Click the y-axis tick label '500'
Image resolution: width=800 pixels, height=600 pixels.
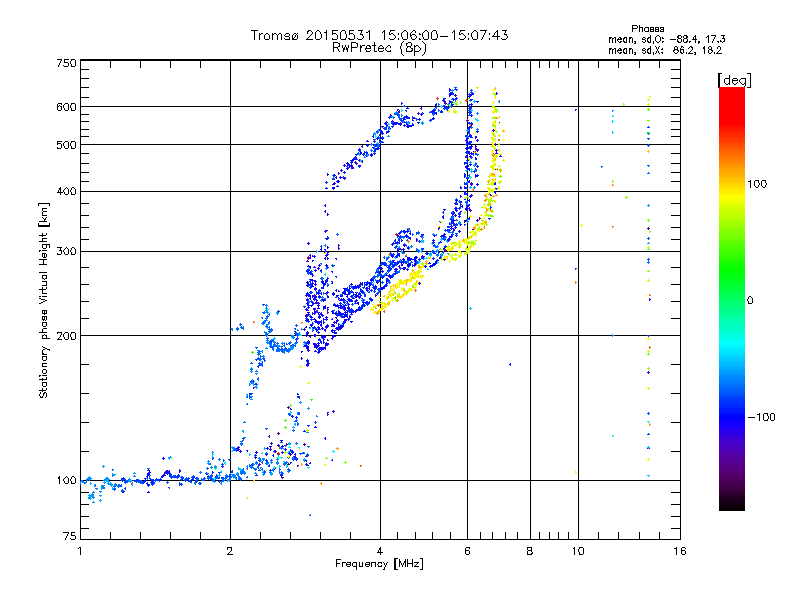(x=66, y=145)
